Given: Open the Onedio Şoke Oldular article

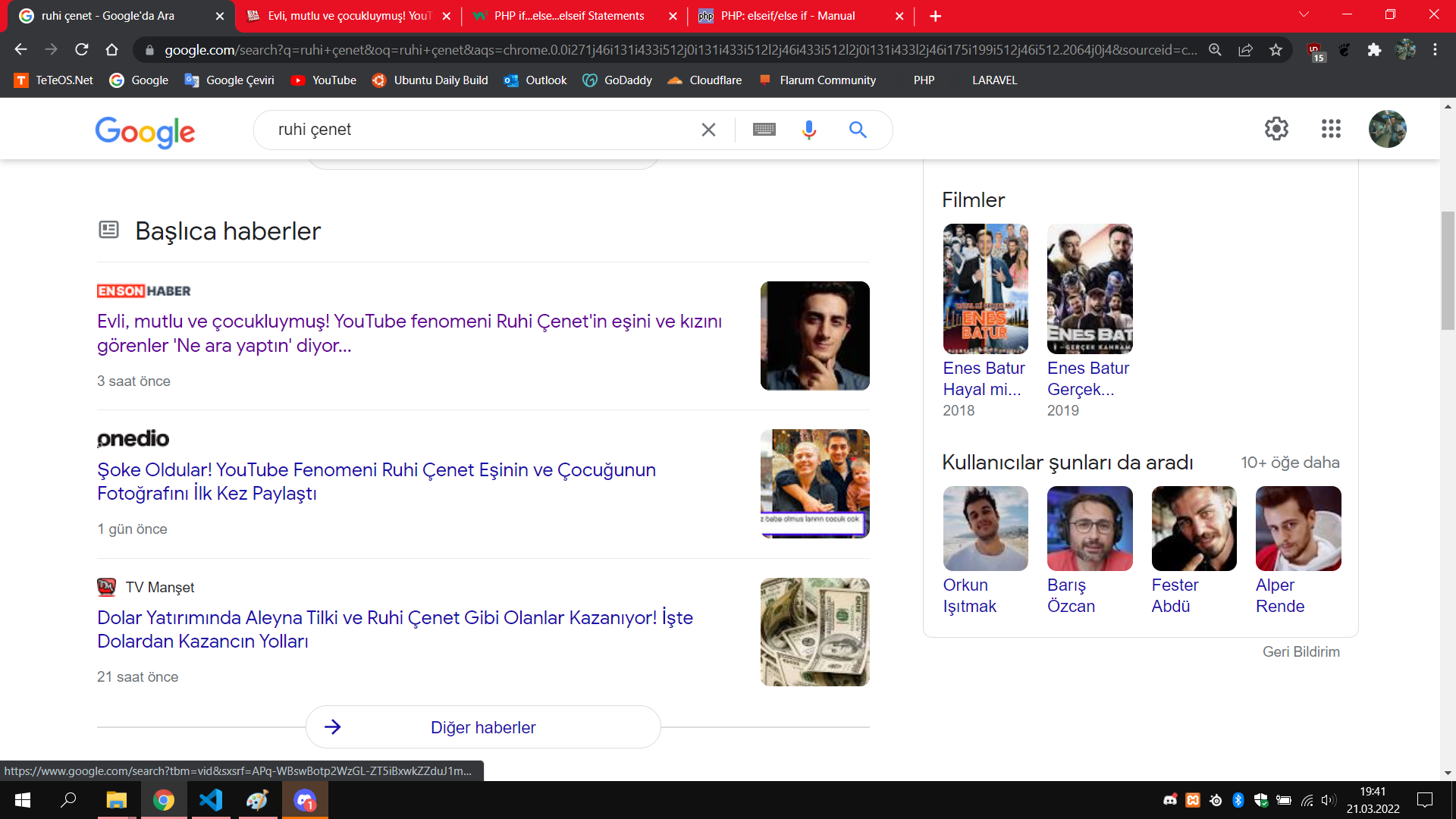Looking at the screenshot, I should pos(376,482).
